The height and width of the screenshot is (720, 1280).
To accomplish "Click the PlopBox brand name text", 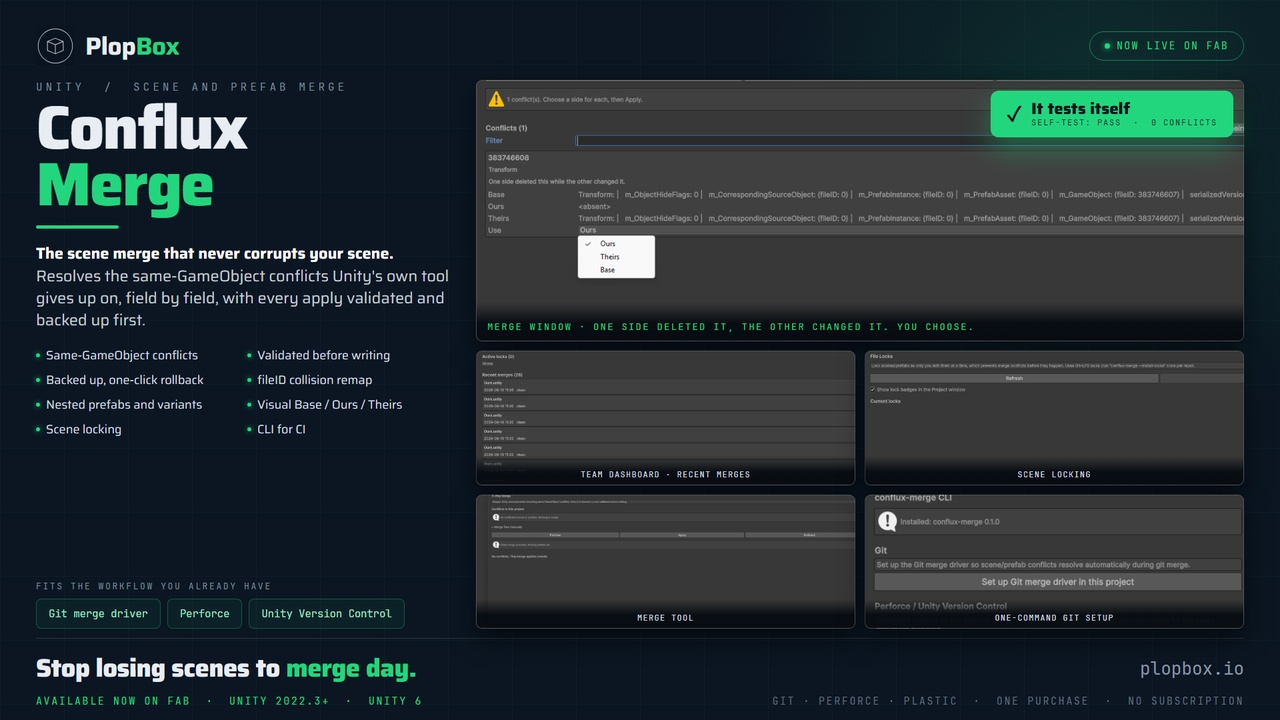I will [x=132, y=46].
